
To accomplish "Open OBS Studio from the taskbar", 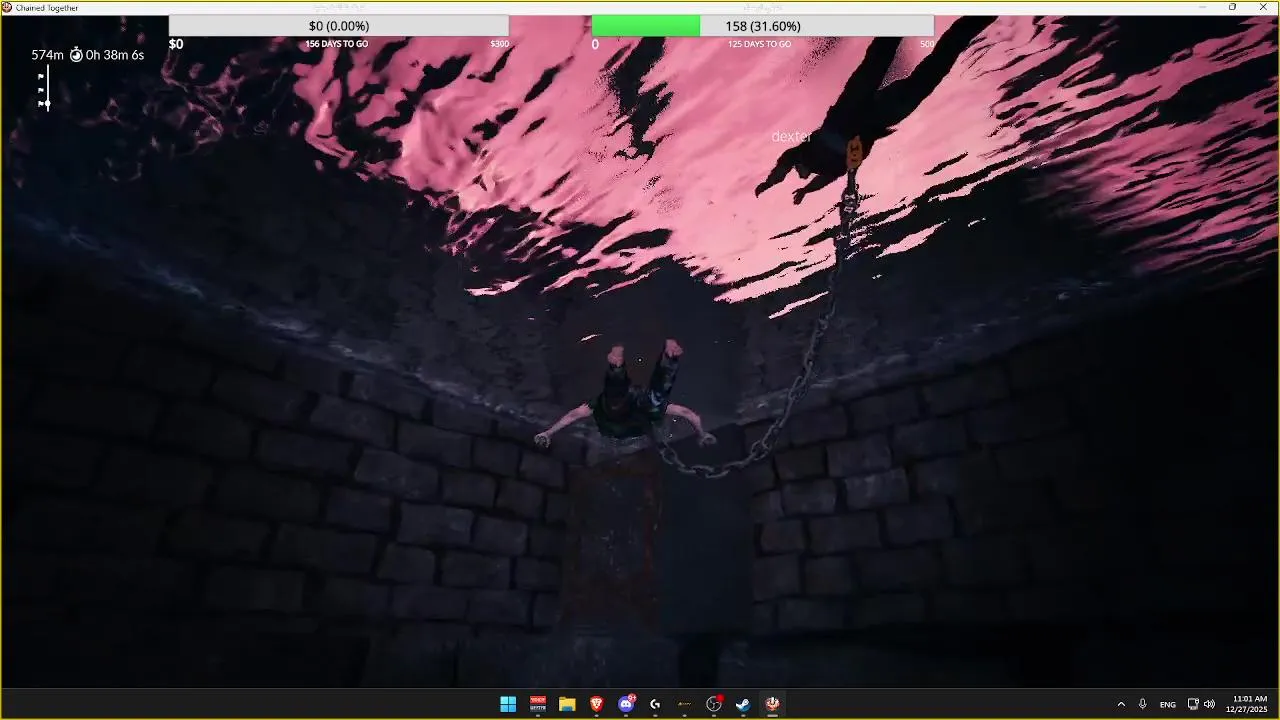I will coord(714,704).
